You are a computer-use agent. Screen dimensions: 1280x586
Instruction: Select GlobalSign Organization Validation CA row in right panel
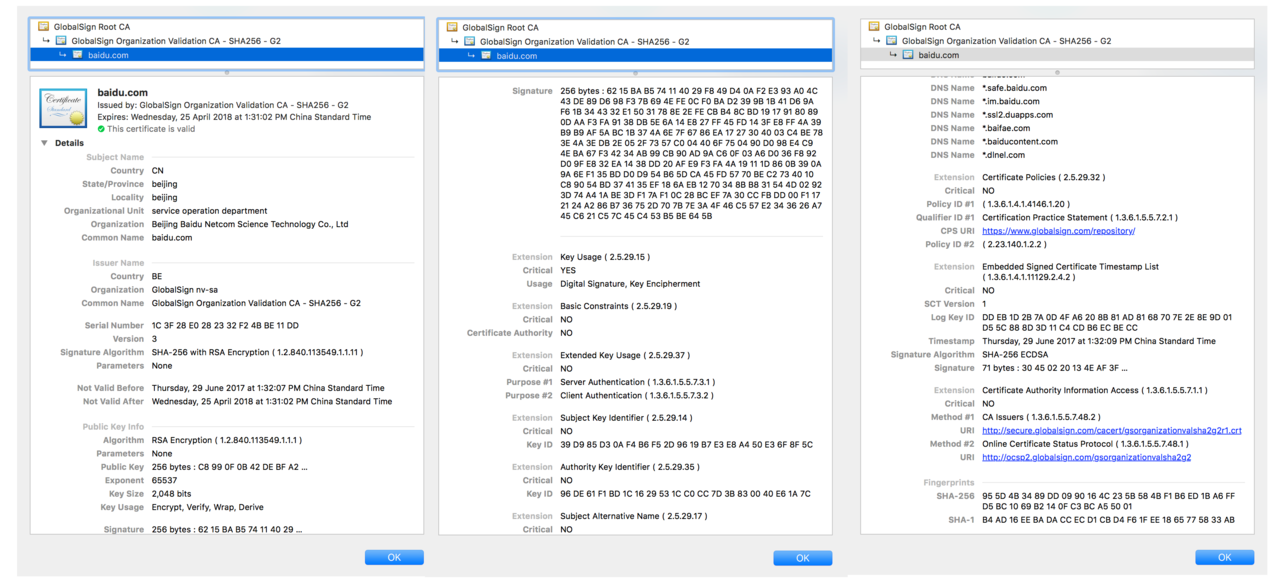coord(1058,41)
